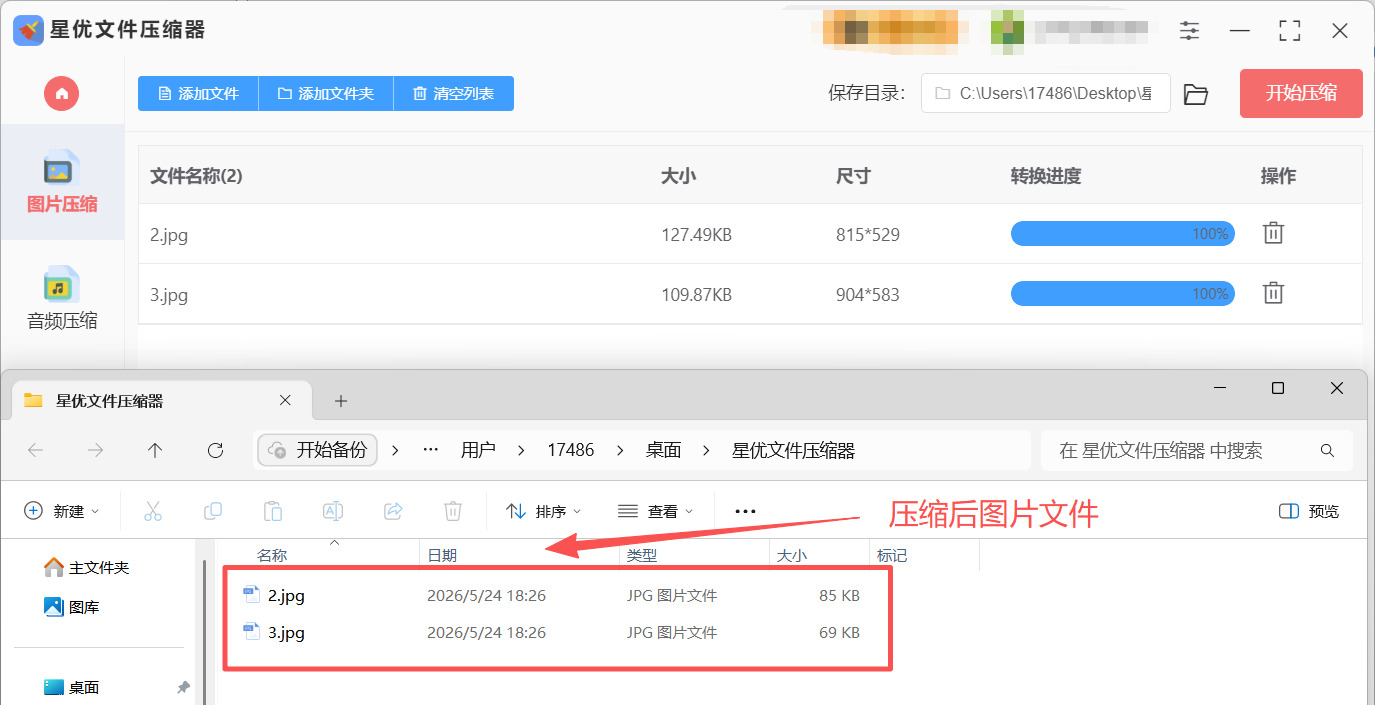Expand chevron after 桌面 breadcrumb
The width and height of the screenshot is (1375, 705).
[x=707, y=450]
